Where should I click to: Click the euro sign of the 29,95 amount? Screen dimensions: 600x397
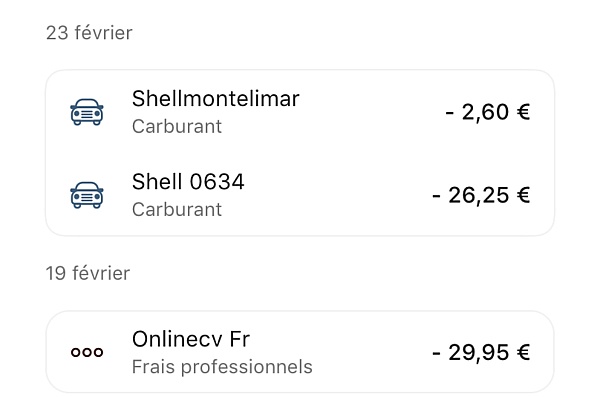pos(523,352)
